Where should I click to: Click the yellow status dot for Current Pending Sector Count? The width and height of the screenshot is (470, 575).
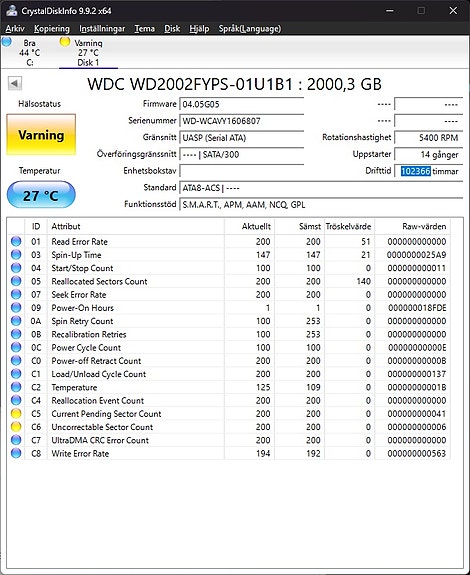pos(16,414)
